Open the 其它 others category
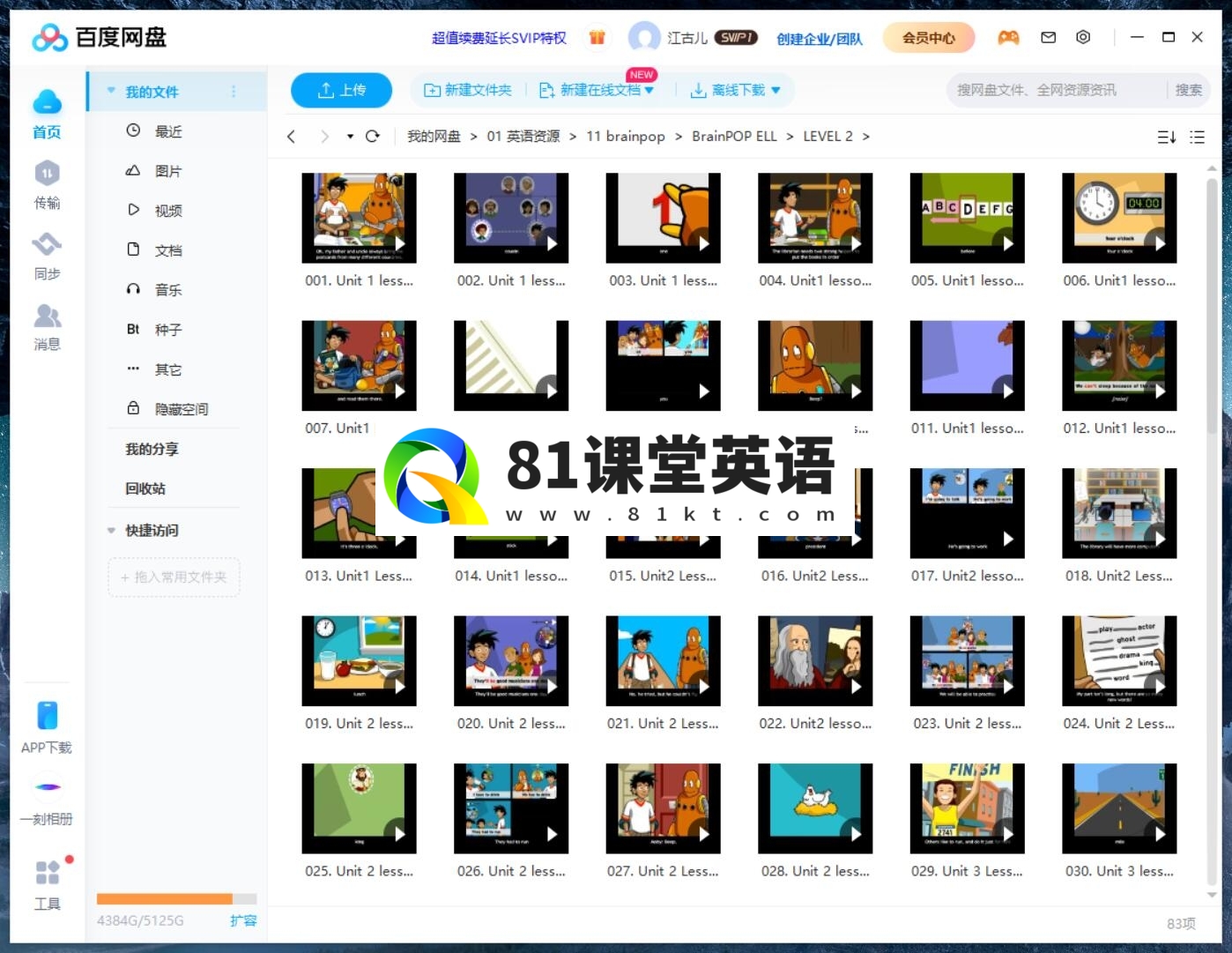1232x953 pixels. [x=167, y=369]
